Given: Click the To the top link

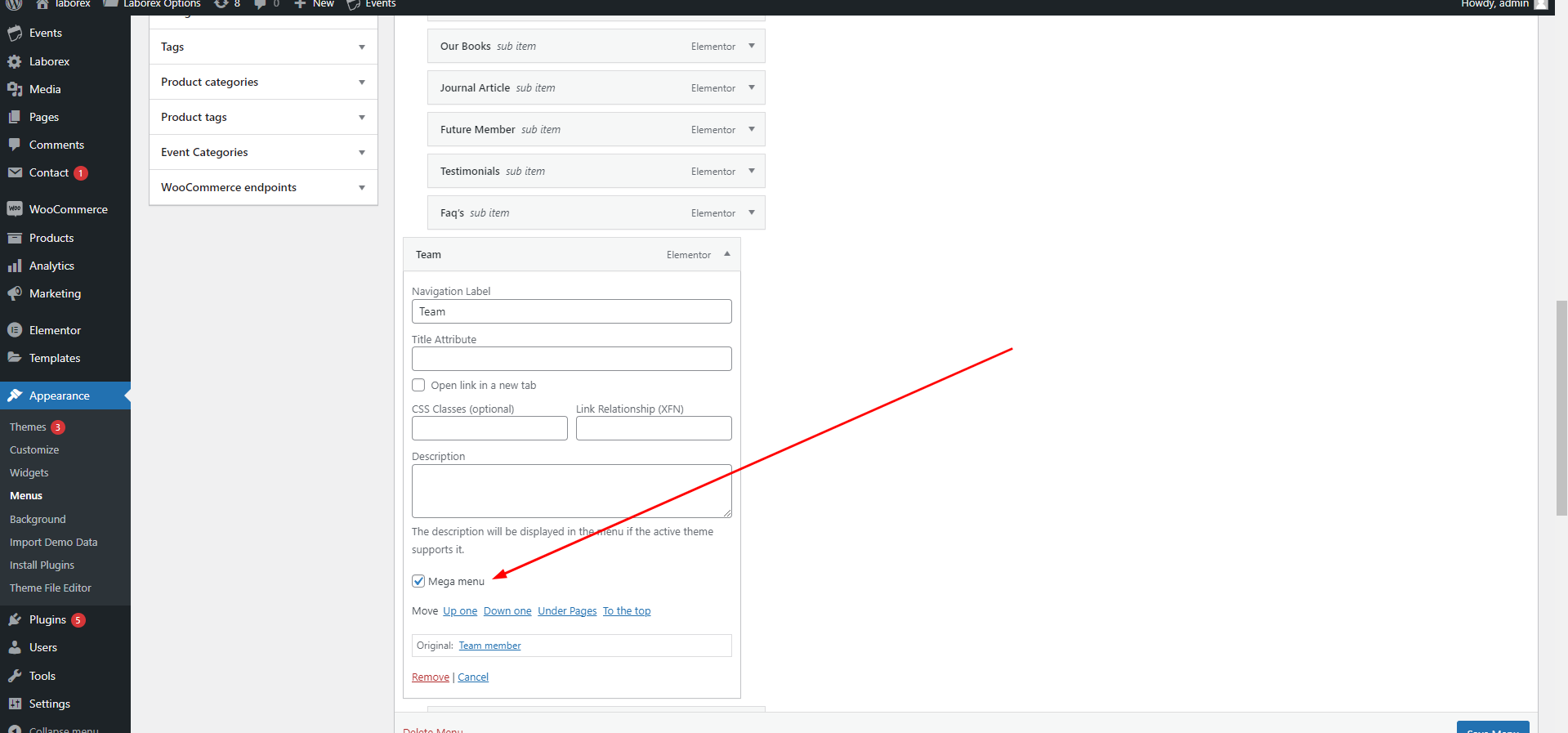Looking at the screenshot, I should click(x=627, y=610).
